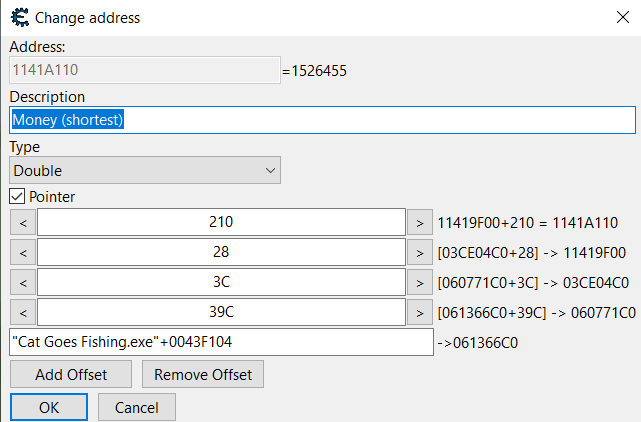
Task: Increase the 210 offset with right arrow
Action: tap(420, 222)
